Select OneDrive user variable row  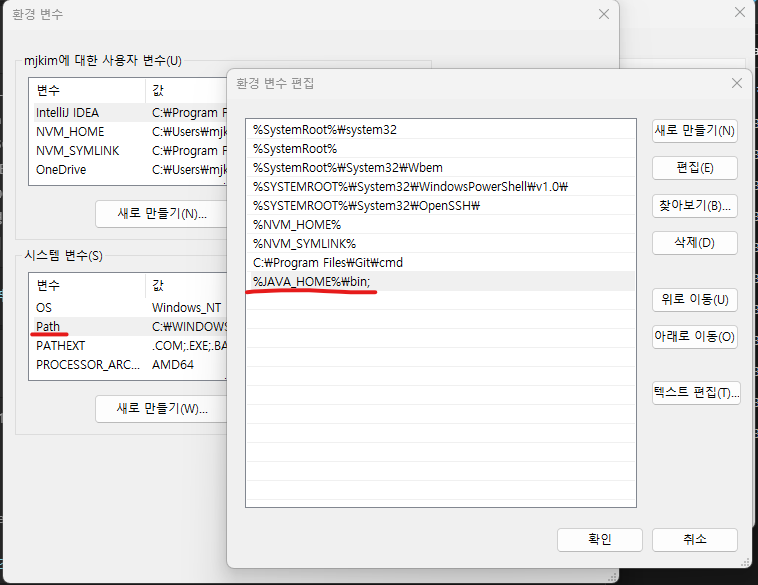pyautogui.click(x=129, y=170)
